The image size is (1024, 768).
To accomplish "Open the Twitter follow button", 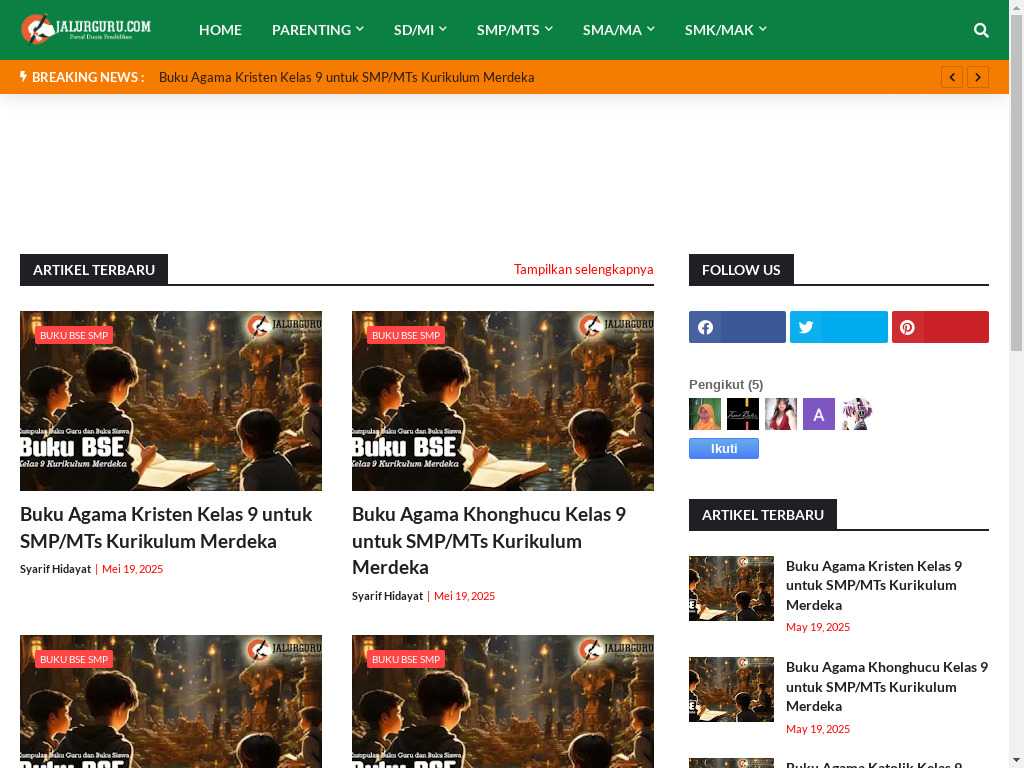I will 839,327.
